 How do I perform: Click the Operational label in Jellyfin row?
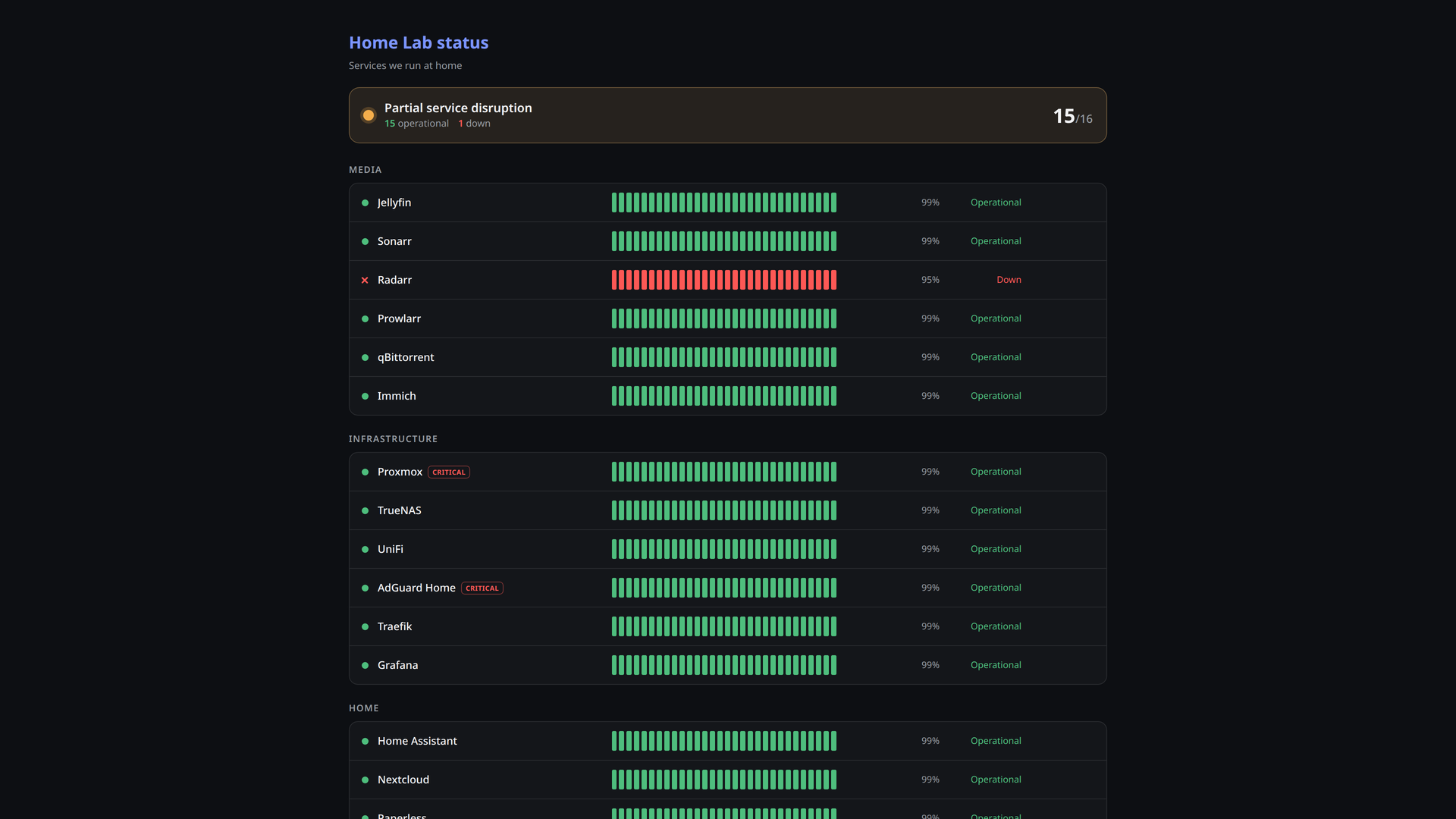pyautogui.click(x=996, y=202)
